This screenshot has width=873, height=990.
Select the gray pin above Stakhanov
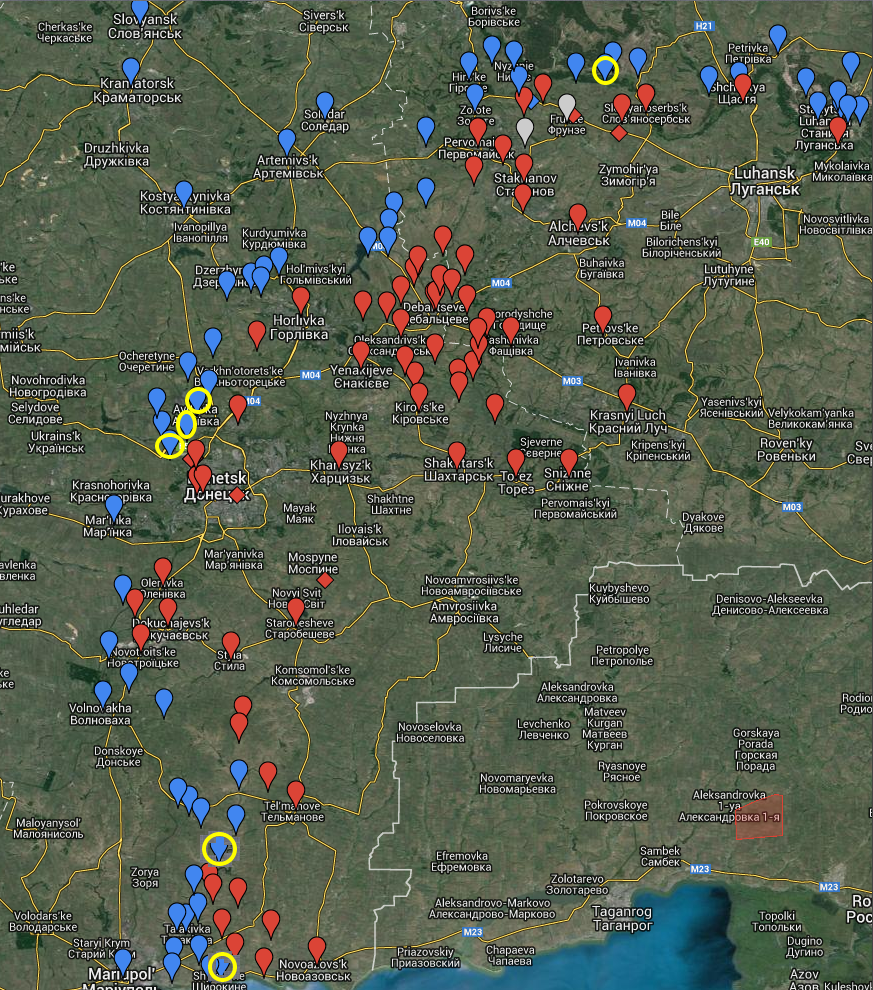525,129
